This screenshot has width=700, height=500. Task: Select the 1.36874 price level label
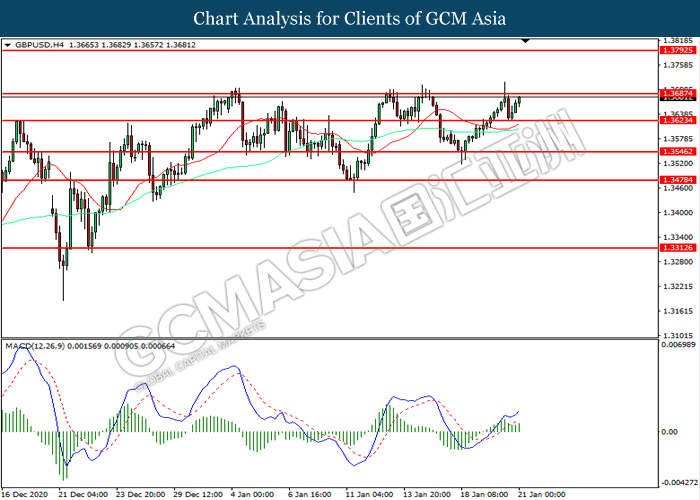tap(678, 93)
